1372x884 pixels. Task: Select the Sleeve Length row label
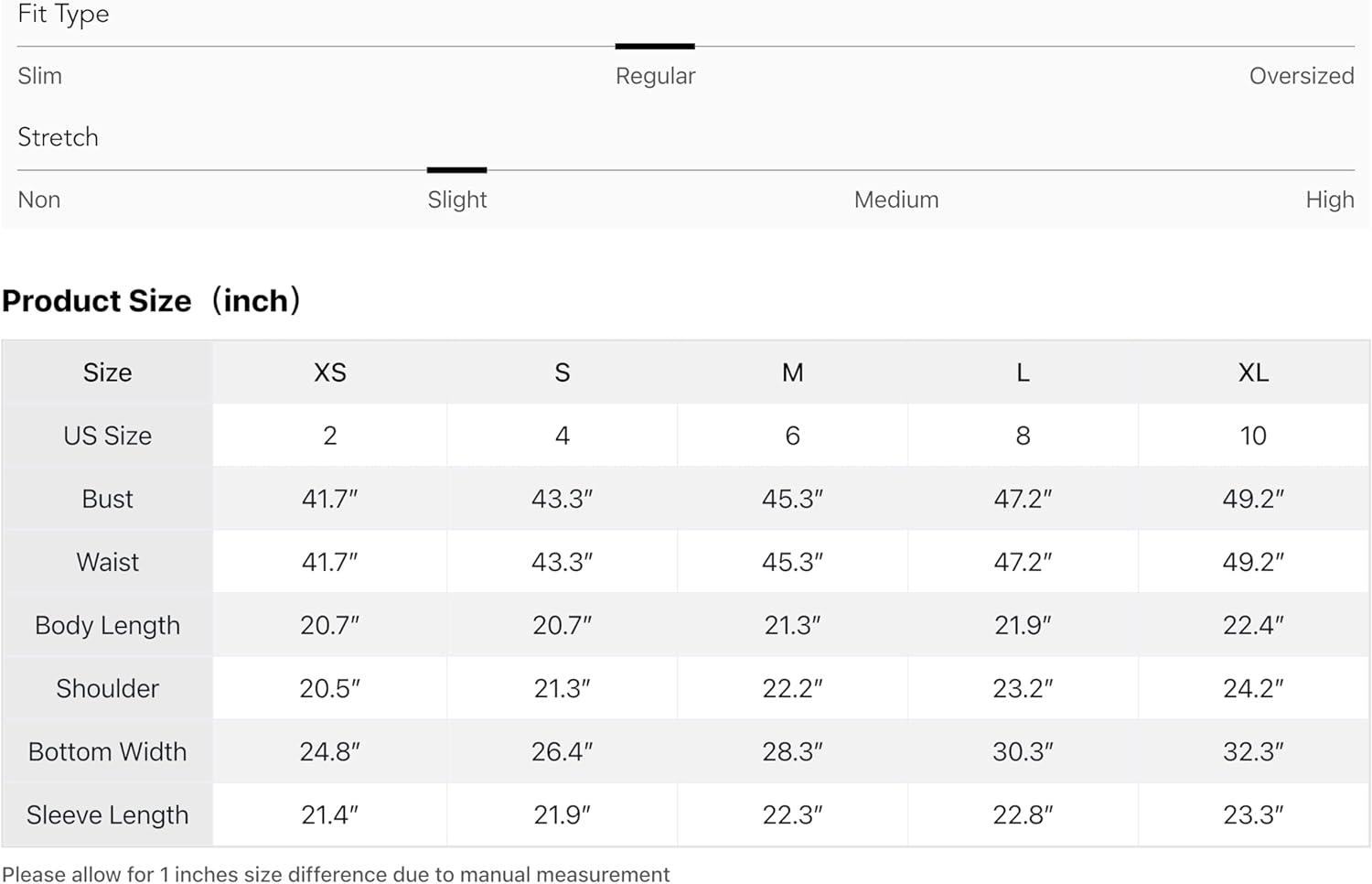coord(107,814)
